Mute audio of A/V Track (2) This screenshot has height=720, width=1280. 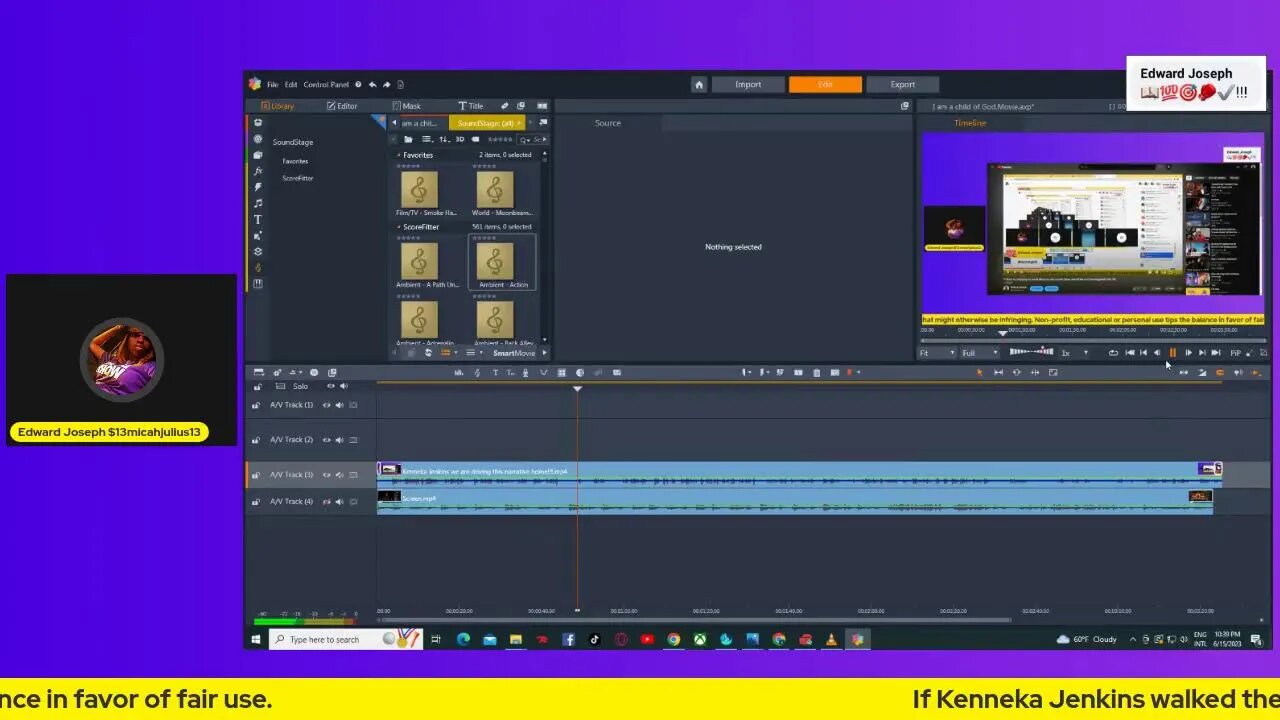[x=339, y=440]
